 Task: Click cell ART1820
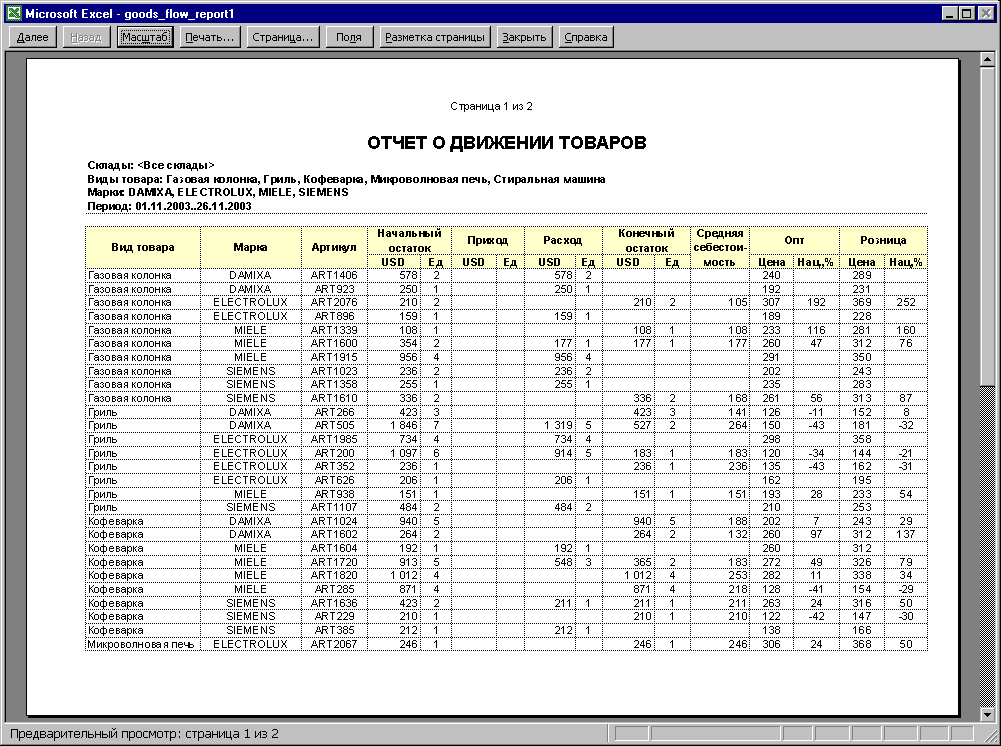point(334,575)
